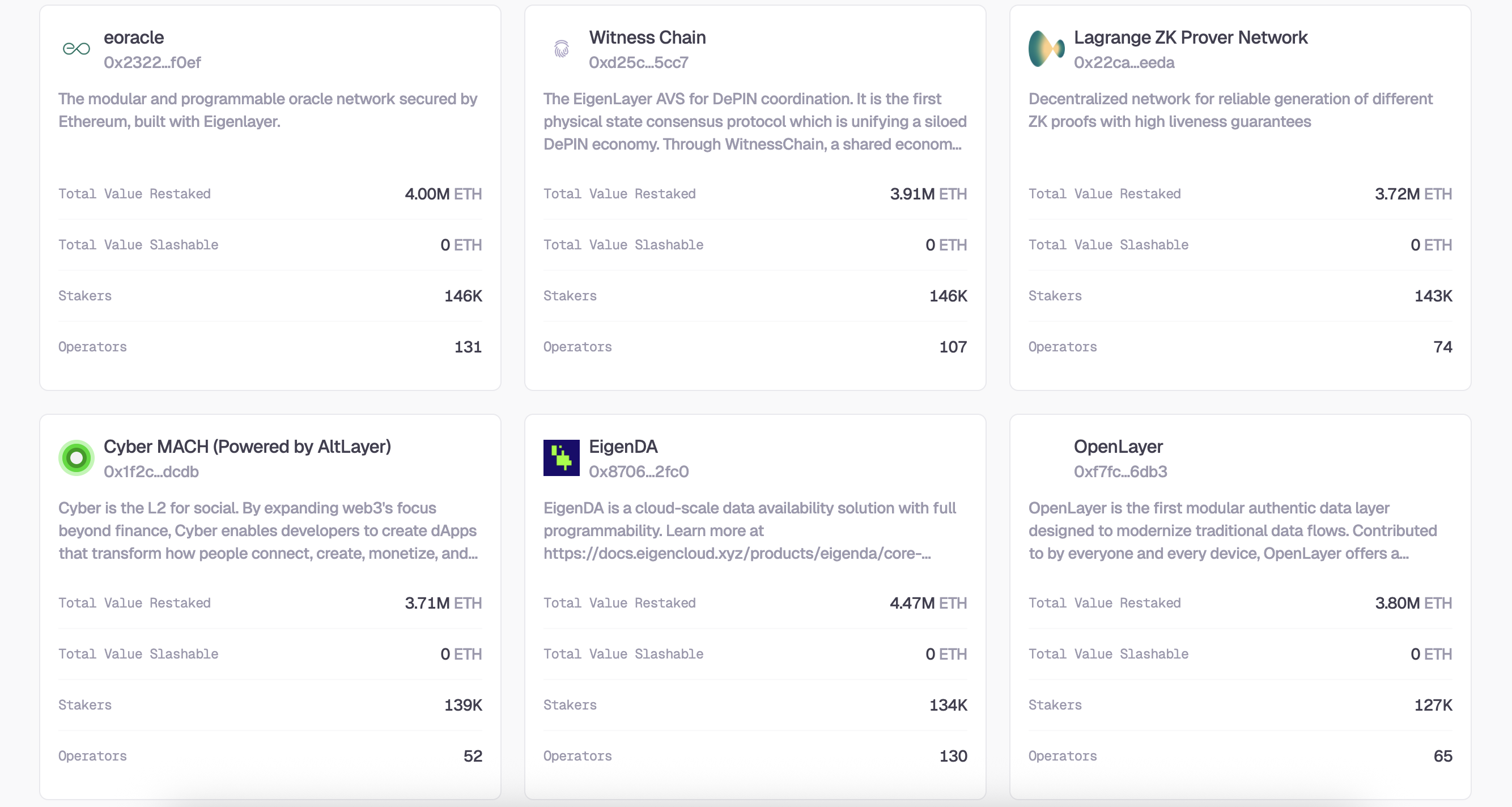The height and width of the screenshot is (807, 1512).
Task: Click the Witness Chain fingerprint logo
Action: (562, 49)
